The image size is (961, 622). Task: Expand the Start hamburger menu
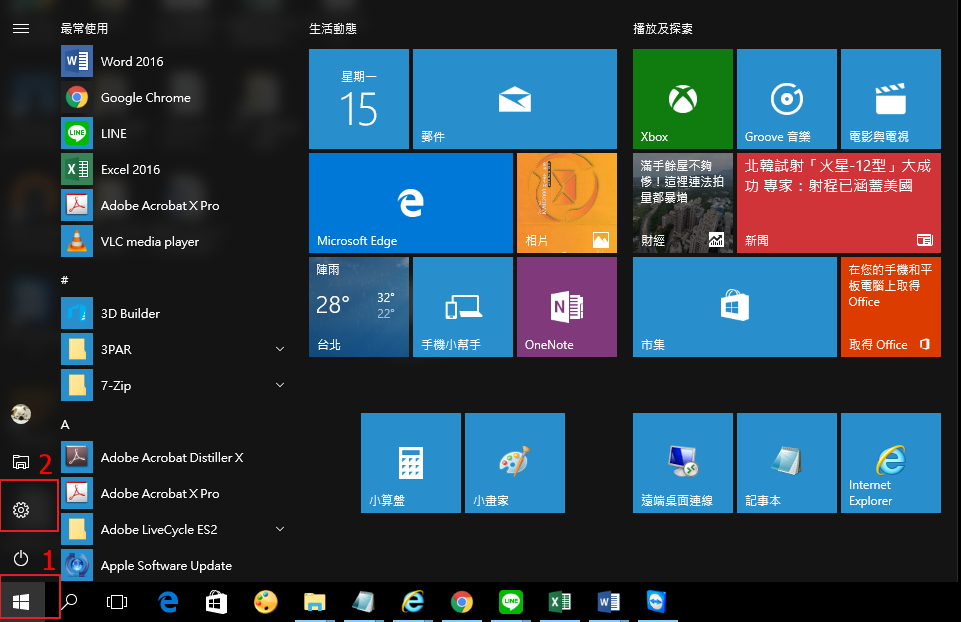point(21,28)
